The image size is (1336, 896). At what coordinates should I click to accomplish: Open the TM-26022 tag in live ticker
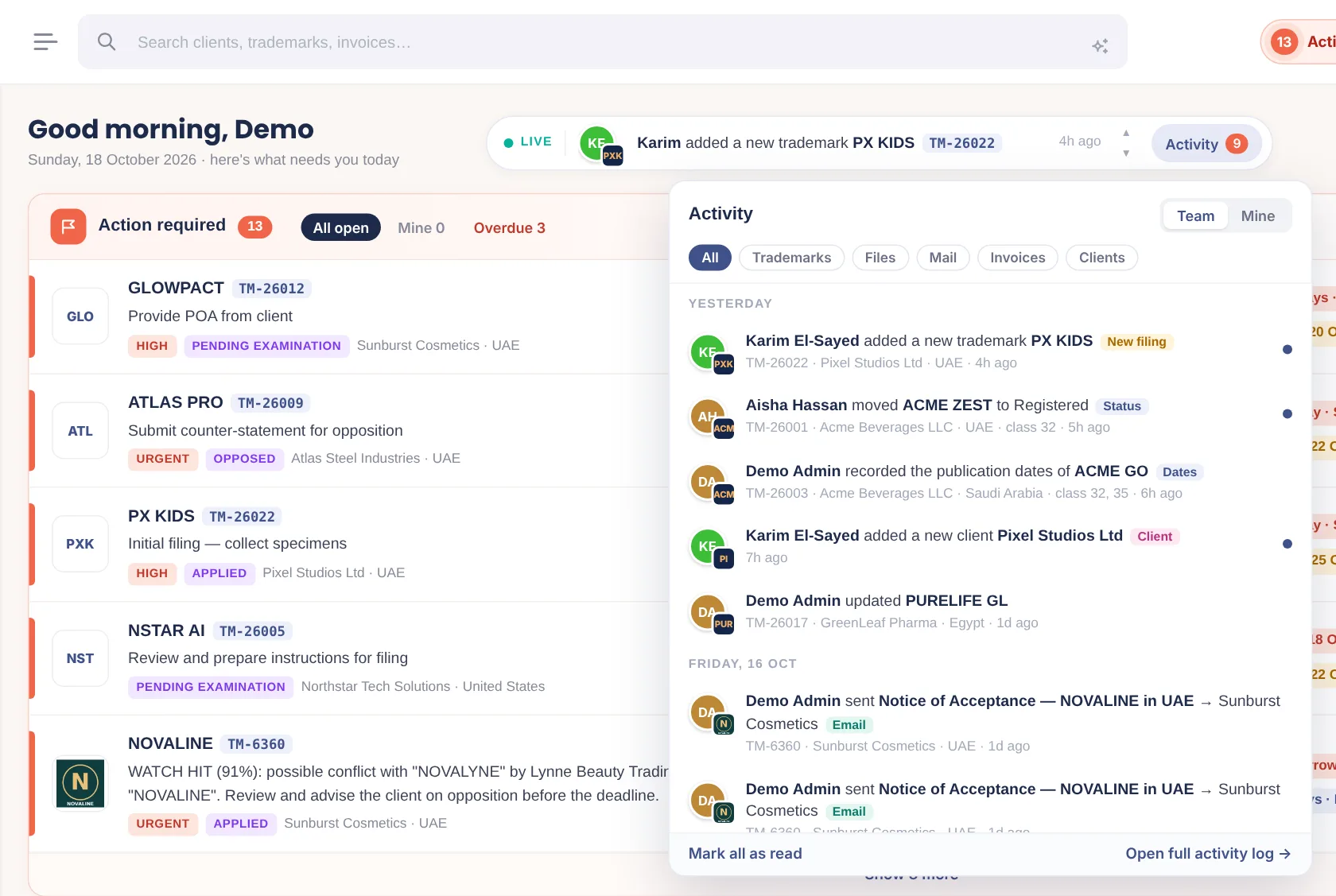962,143
